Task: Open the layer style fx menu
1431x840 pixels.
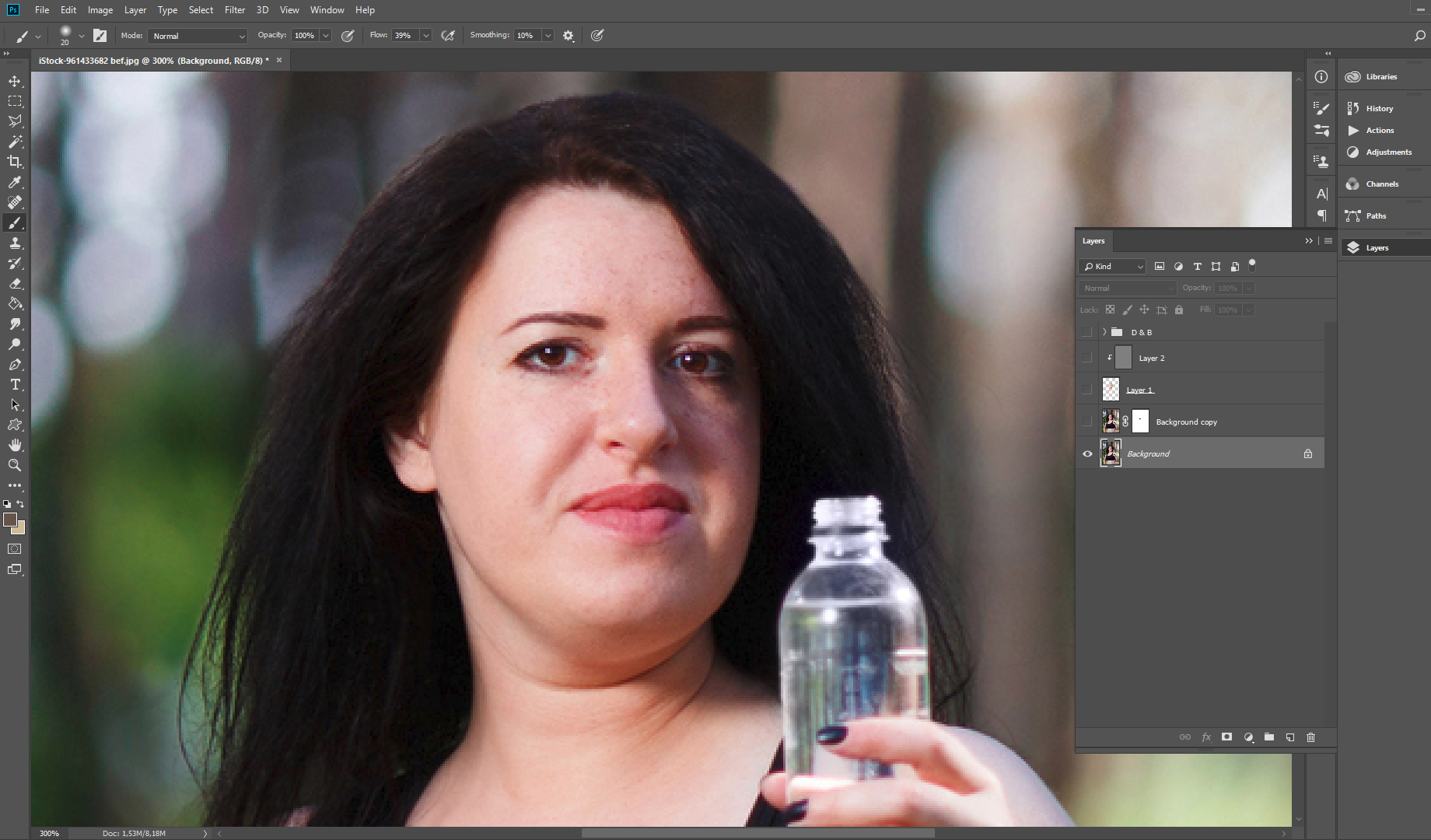Action: tap(1206, 737)
